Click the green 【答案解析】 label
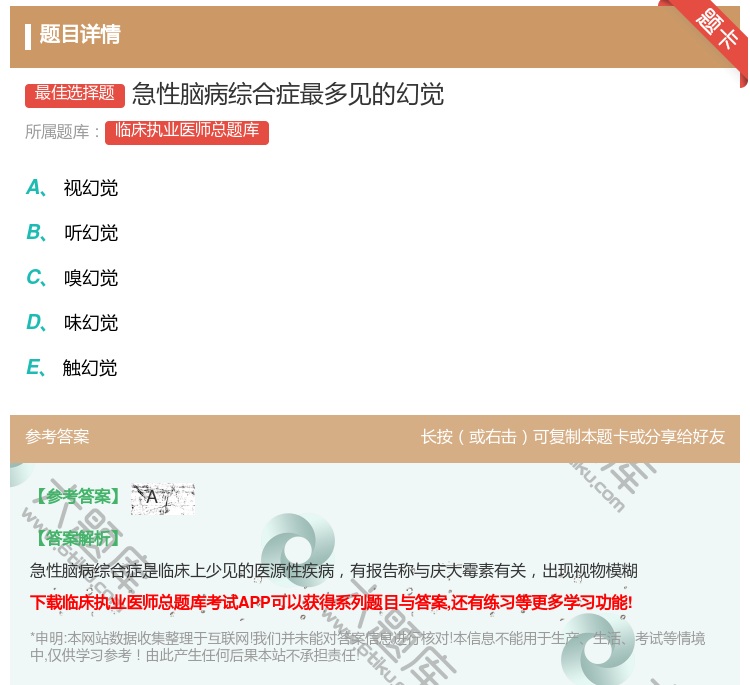Viewport: 750px width, 685px height. tap(78, 539)
